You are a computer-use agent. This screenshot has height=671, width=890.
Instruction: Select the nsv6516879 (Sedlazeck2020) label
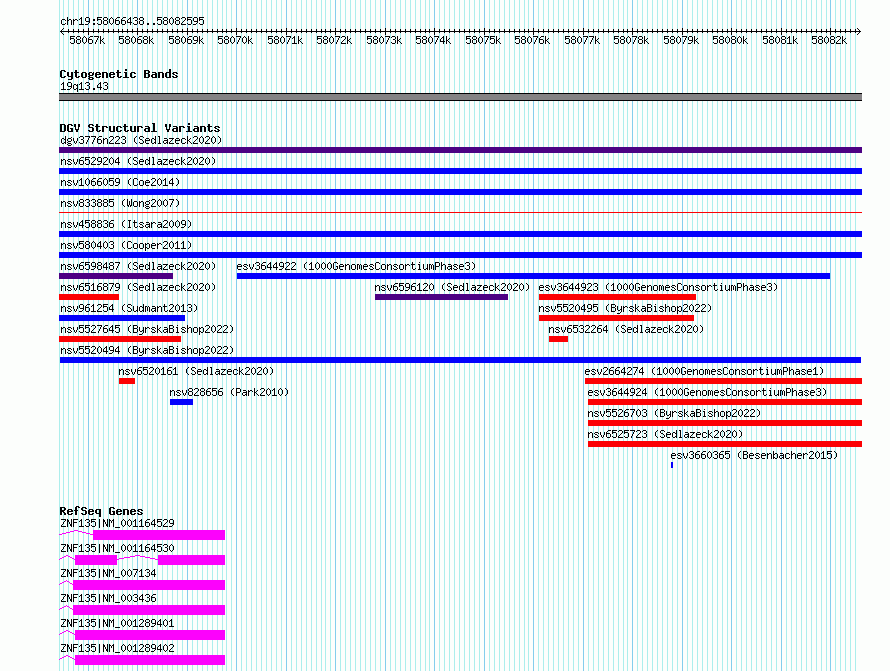[138, 287]
